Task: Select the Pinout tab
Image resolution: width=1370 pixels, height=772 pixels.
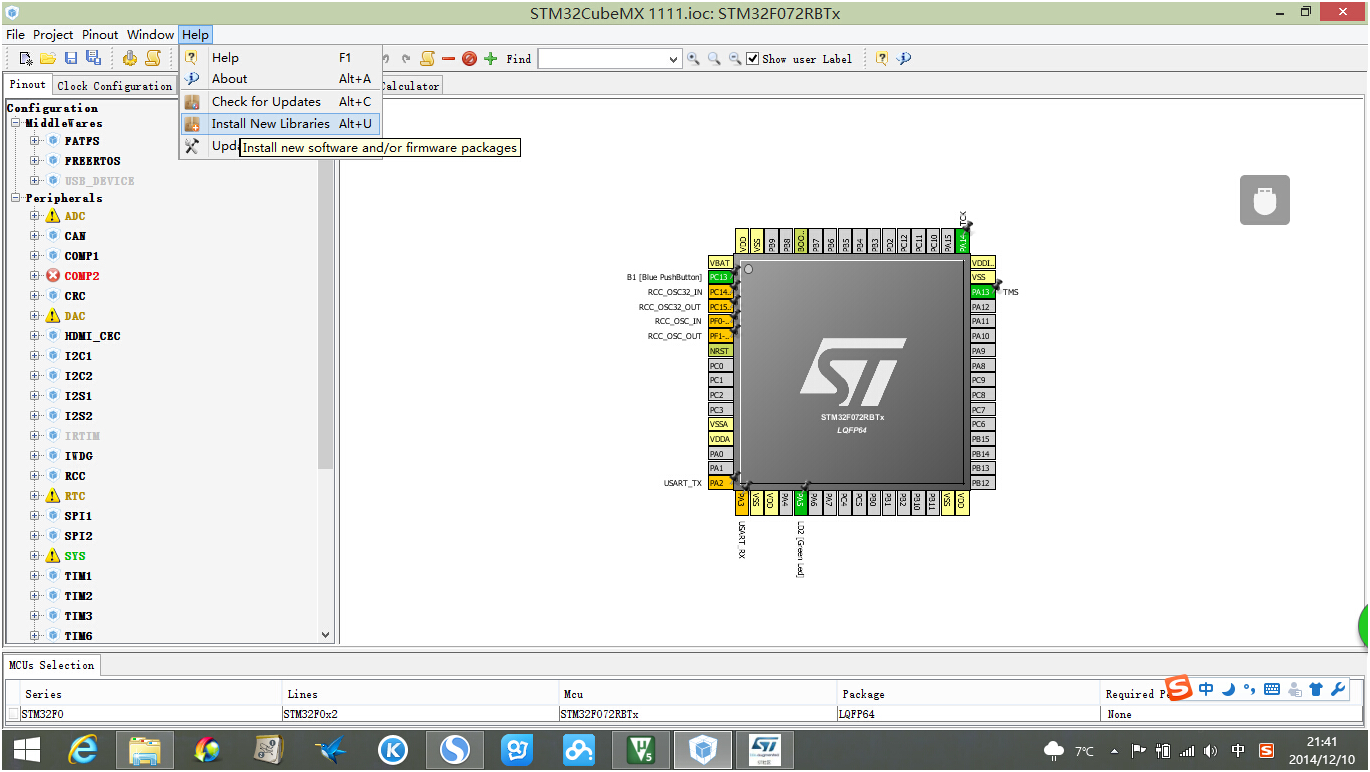Action: click(28, 85)
